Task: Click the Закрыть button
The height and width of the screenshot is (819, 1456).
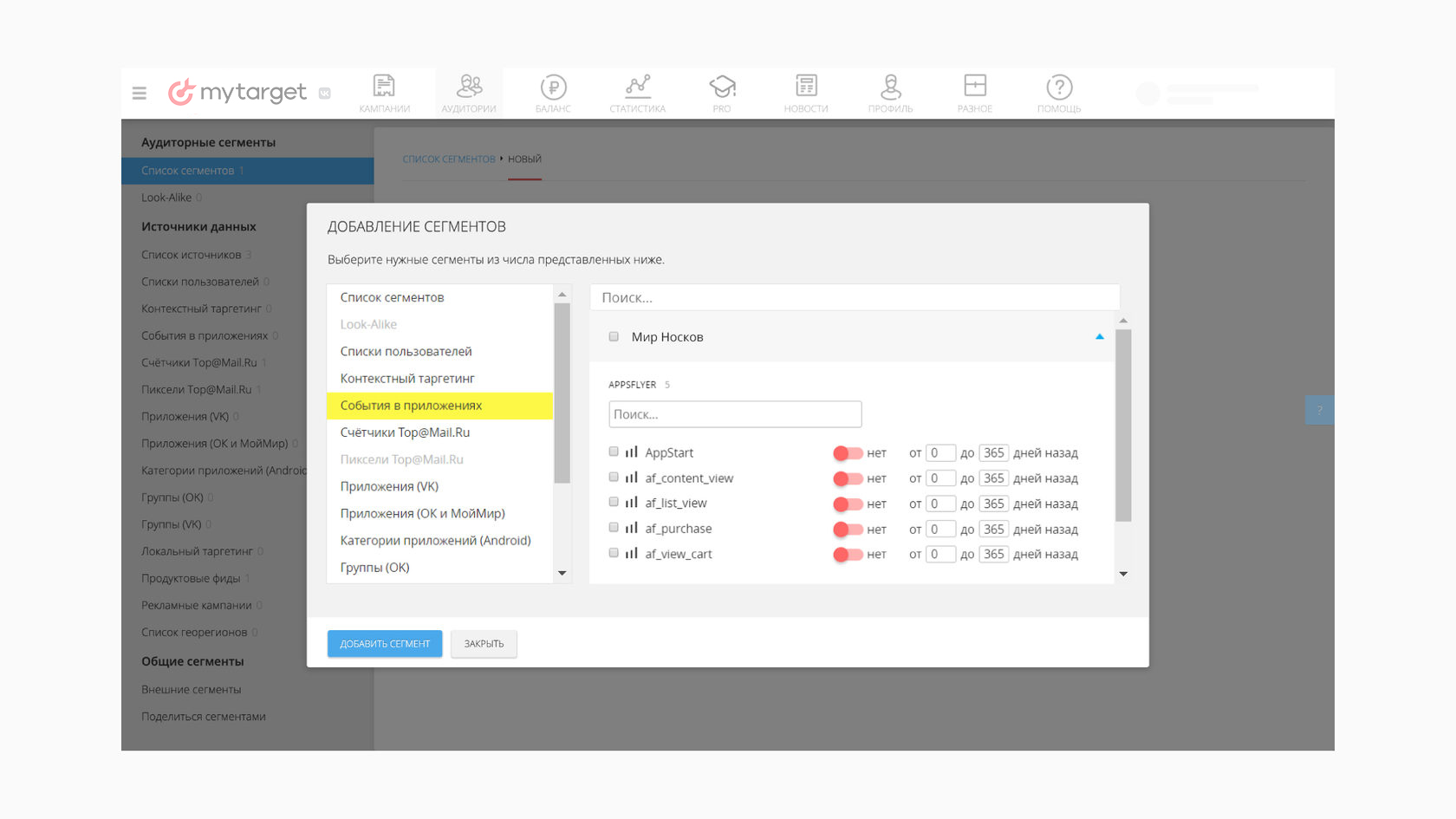Action: (x=484, y=644)
